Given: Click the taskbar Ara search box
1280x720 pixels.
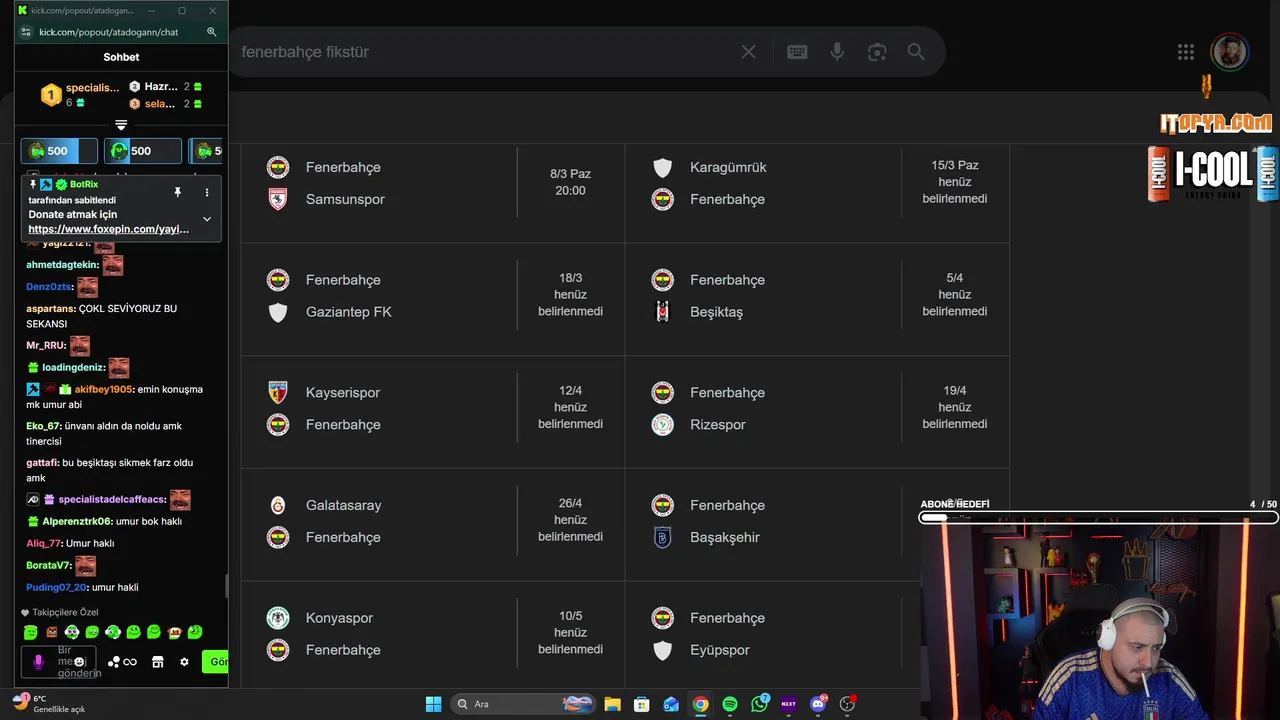Looking at the screenshot, I should pos(523,704).
